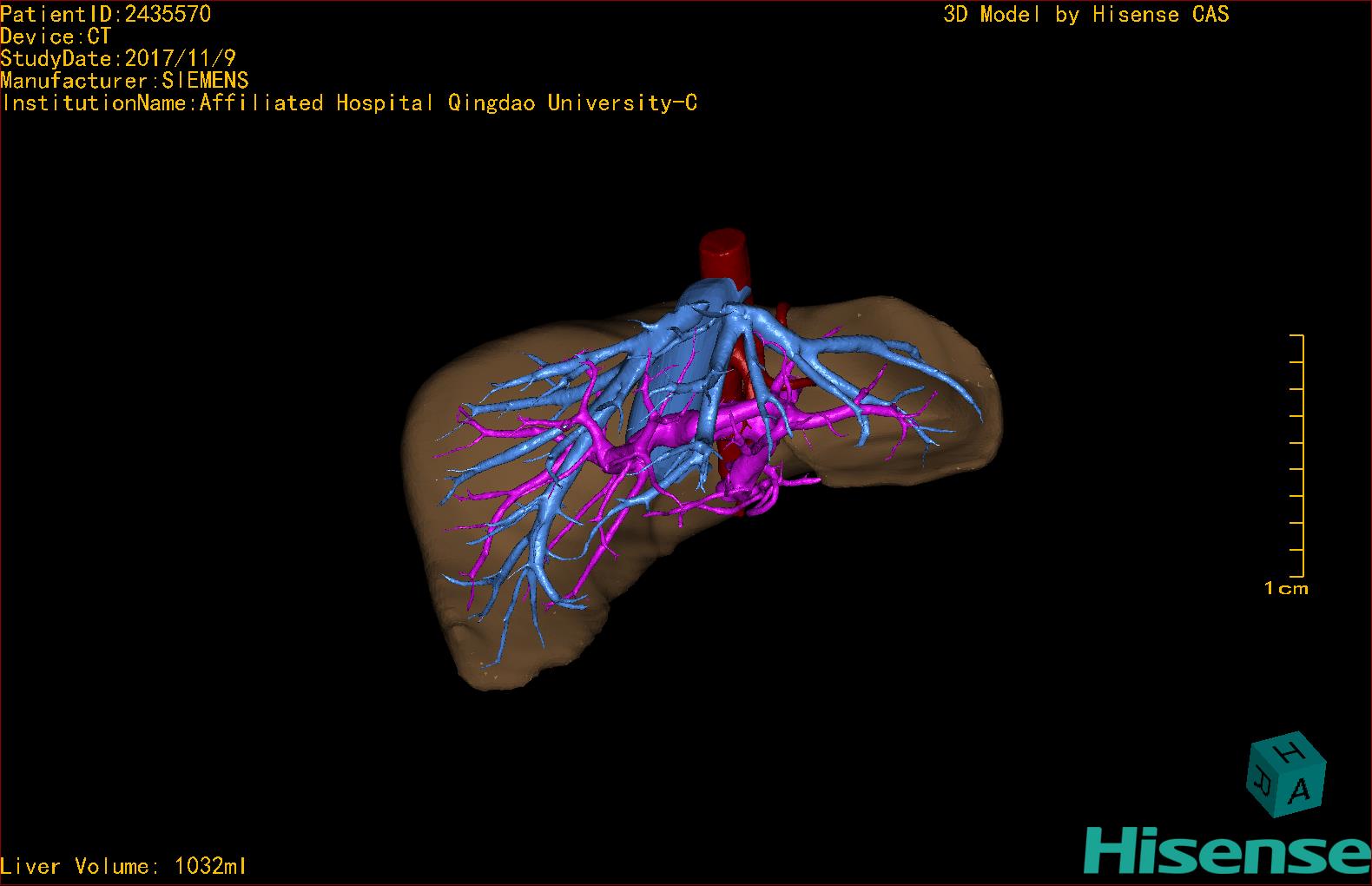
Task: Click the yellow scale ruler
Action: (1296, 455)
